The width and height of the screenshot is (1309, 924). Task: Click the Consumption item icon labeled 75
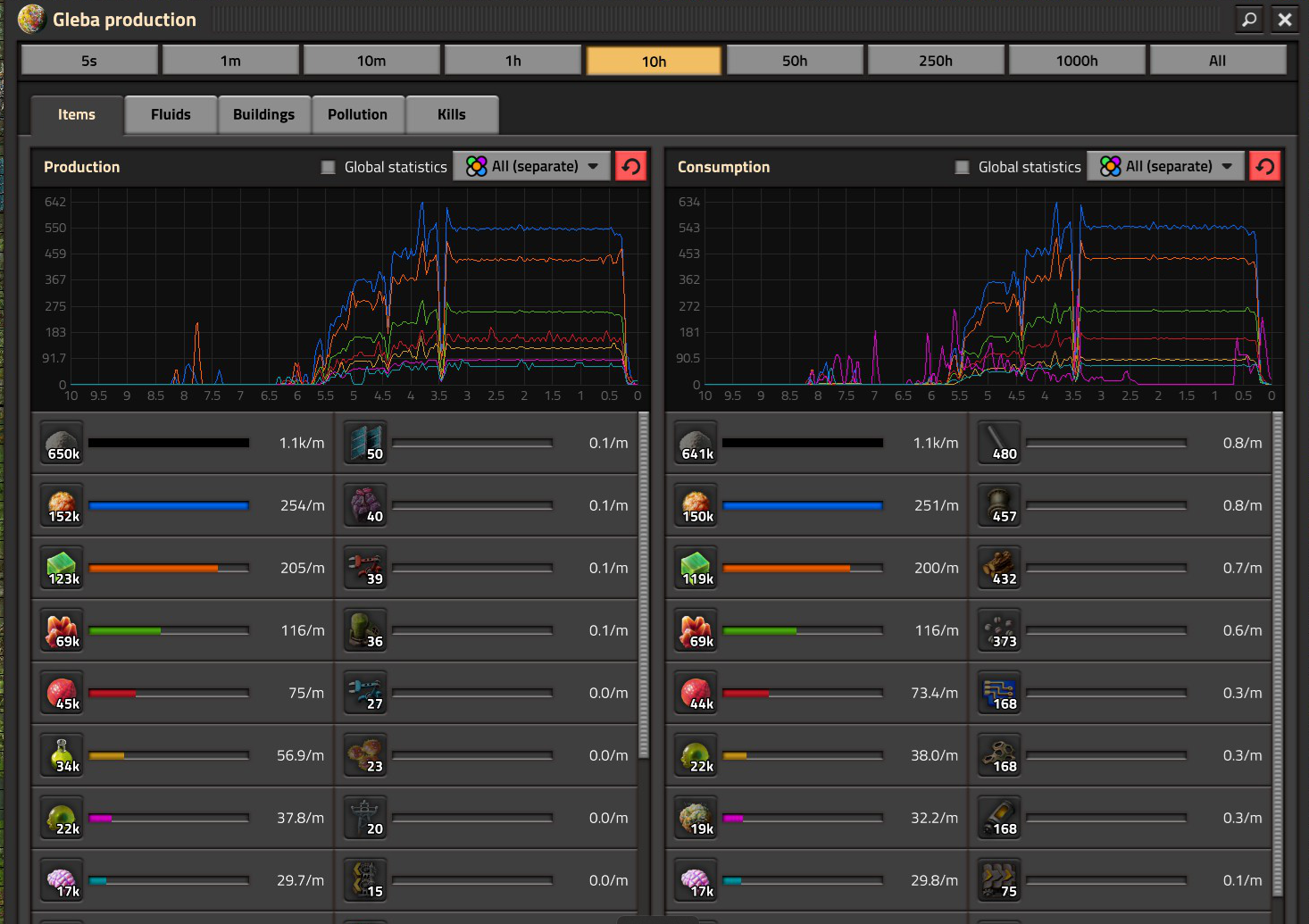tap(999, 880)
